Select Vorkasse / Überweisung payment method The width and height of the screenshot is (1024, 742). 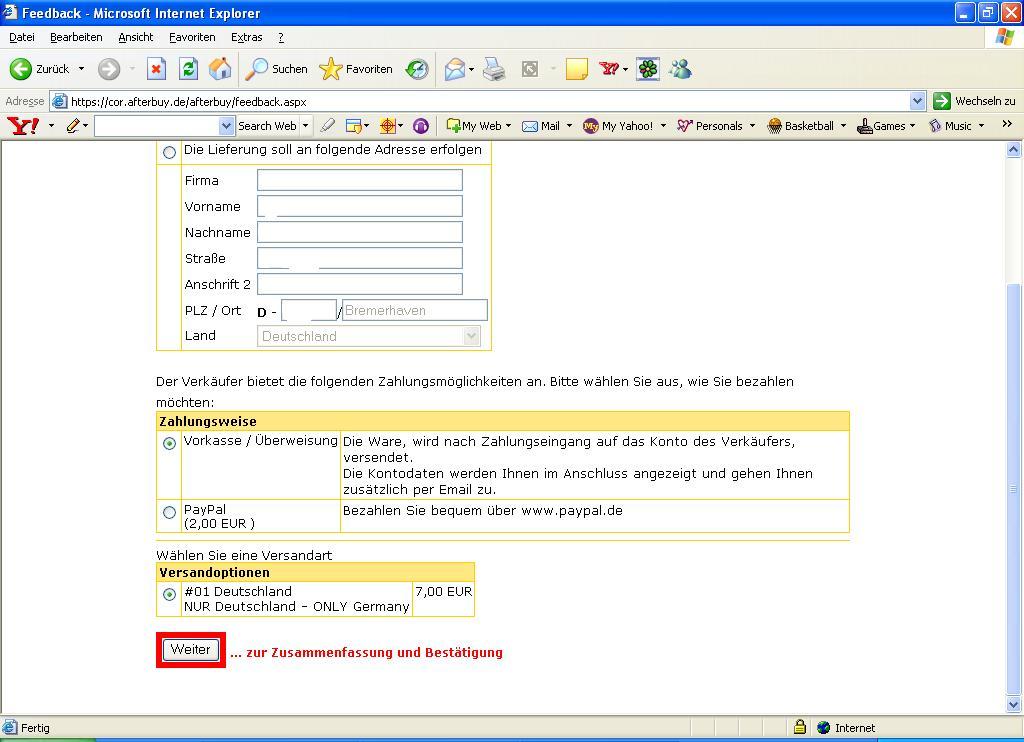pos(169,443)
